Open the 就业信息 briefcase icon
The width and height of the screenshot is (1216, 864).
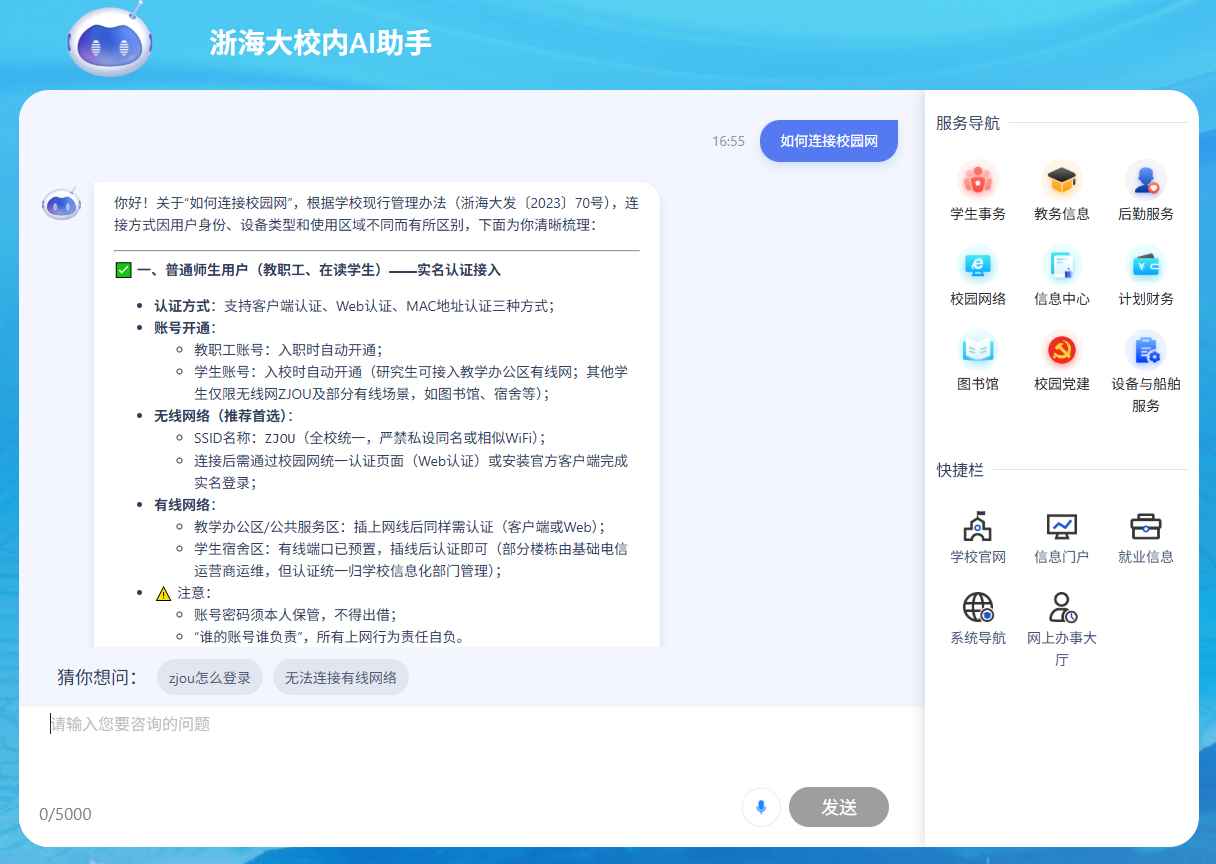tap(1146, 526)
